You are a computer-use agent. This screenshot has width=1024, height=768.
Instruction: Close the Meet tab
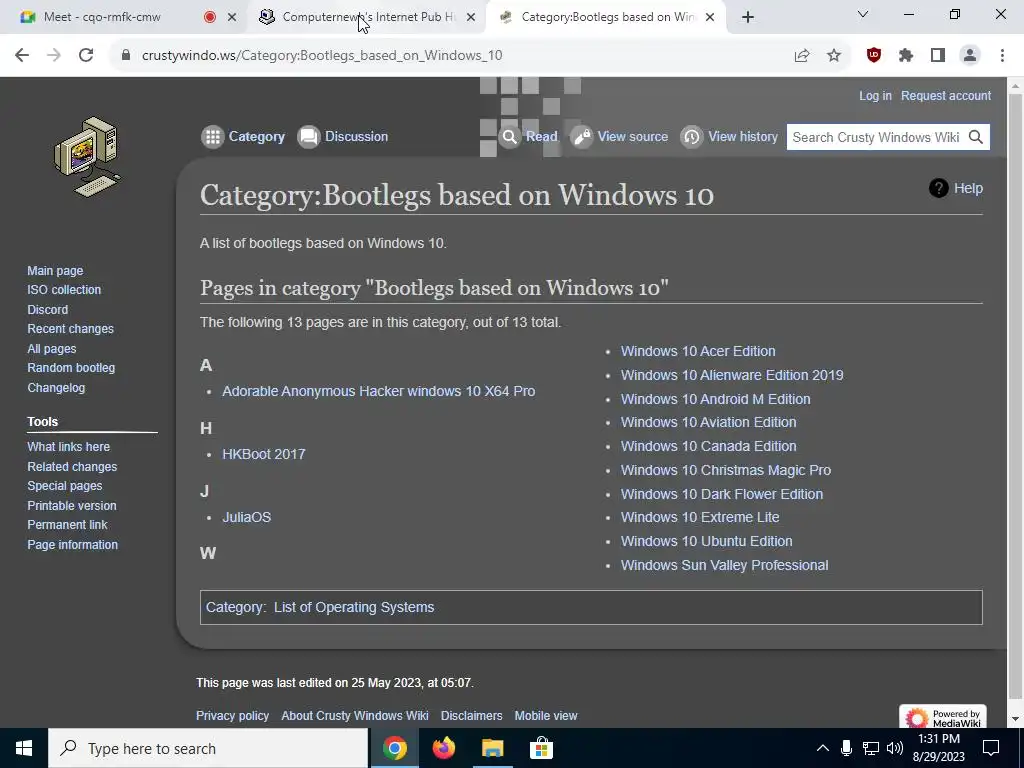tap(232, 17)
